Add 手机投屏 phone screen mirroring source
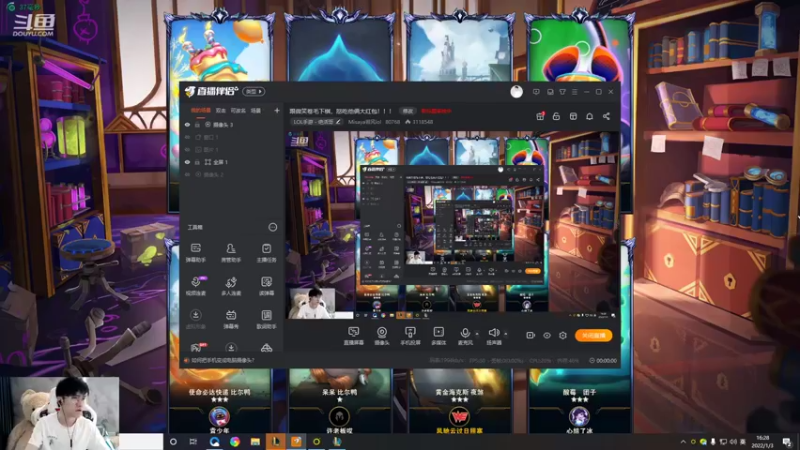 [x=410, y=336]
